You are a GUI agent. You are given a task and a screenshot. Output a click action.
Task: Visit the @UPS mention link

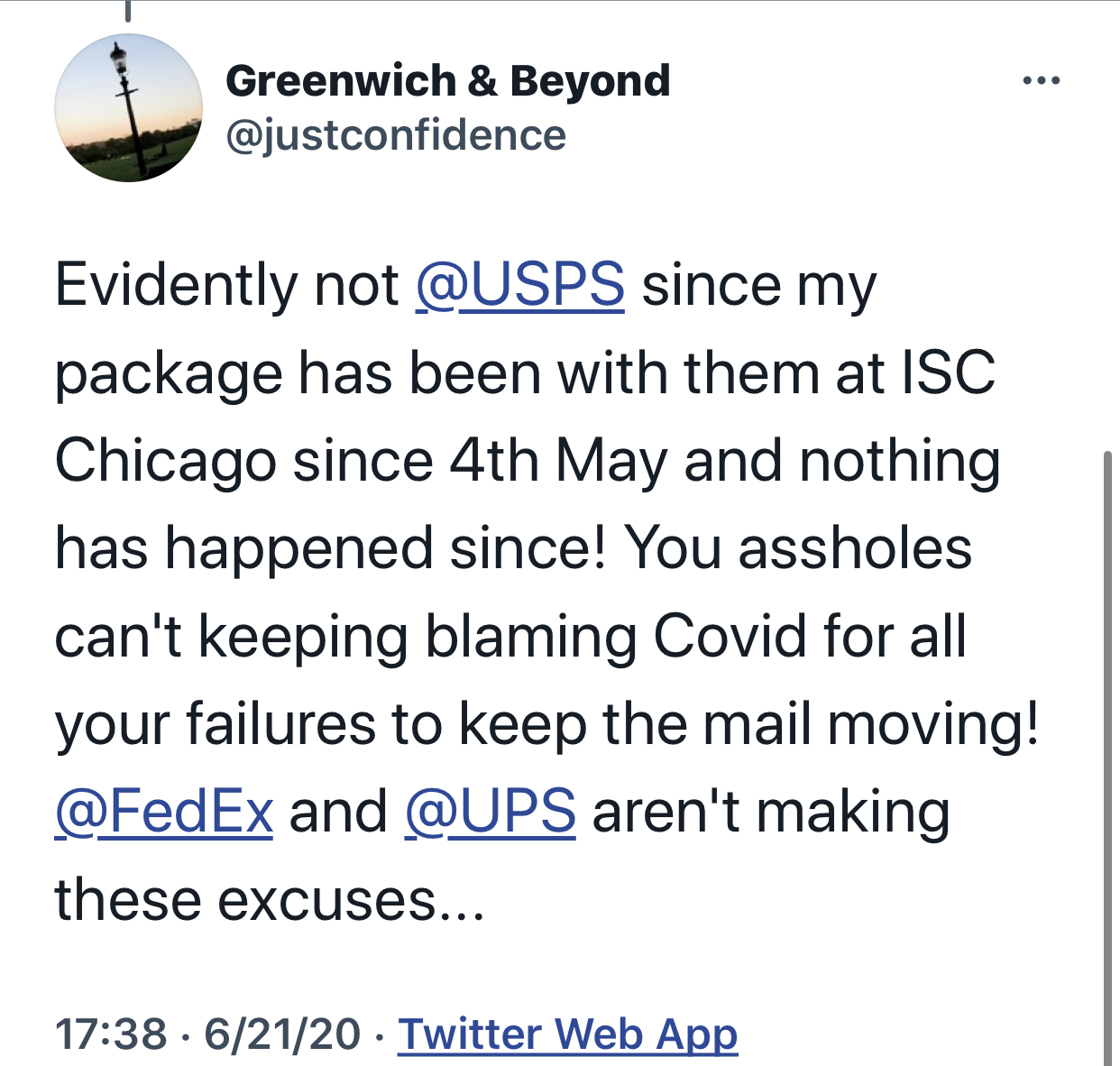(x=490, y=812)
